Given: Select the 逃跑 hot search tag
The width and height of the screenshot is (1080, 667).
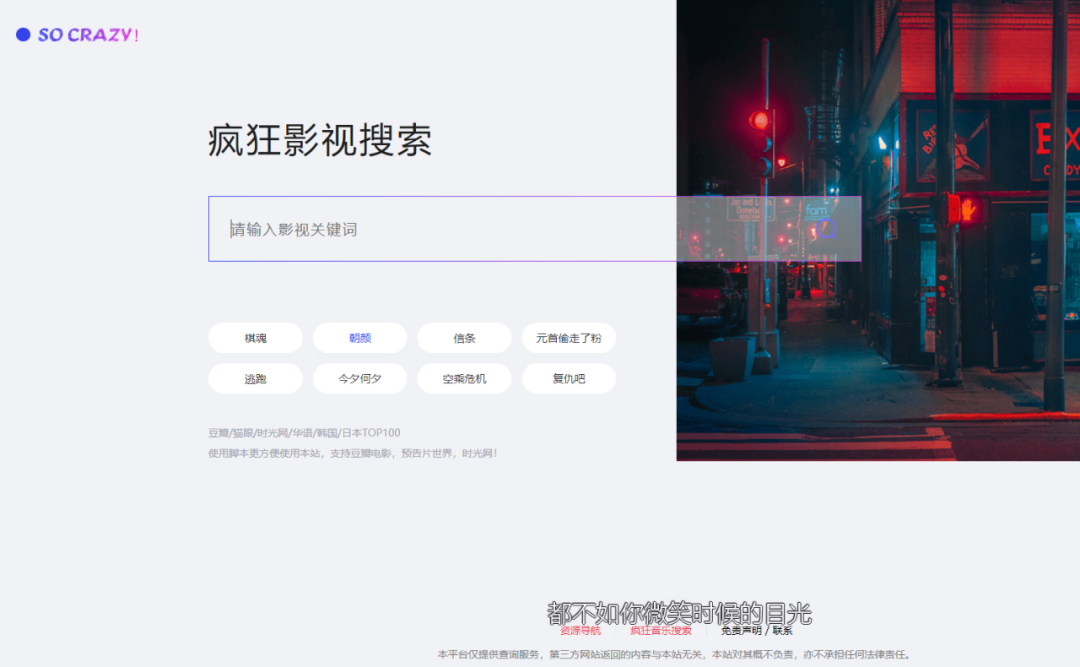Looking at the screenshot, I should [x=255, y=379].
